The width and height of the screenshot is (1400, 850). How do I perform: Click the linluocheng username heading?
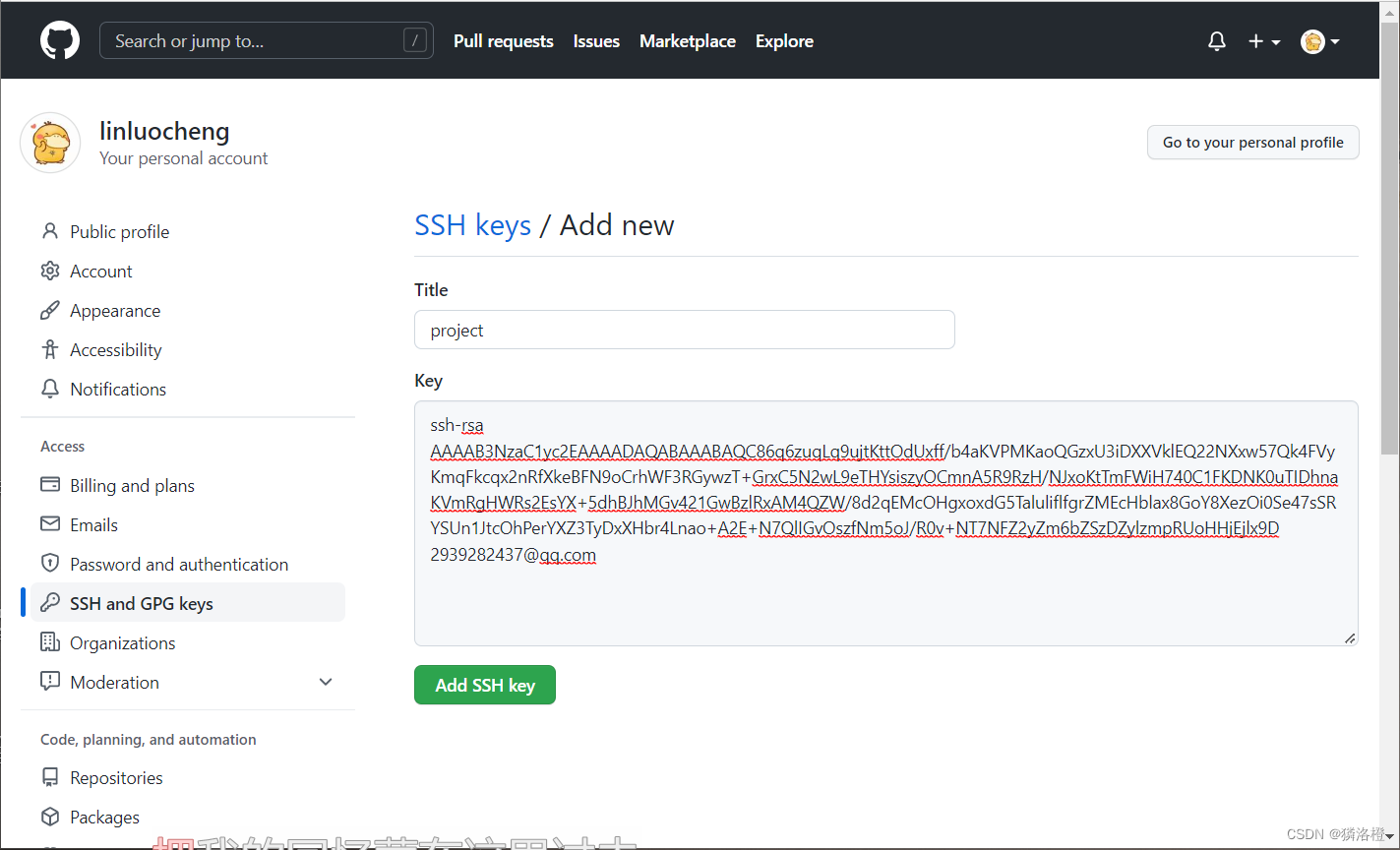[x=164, y=131]
